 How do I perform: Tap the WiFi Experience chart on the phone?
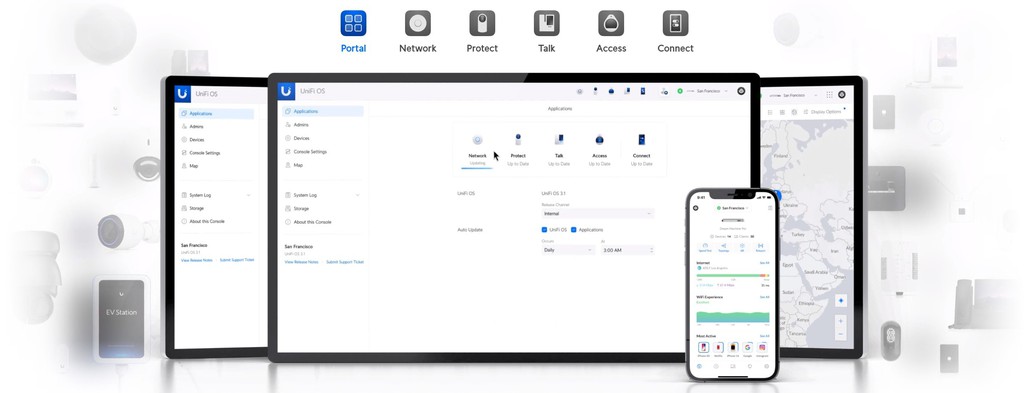click(x=733, y=317)
